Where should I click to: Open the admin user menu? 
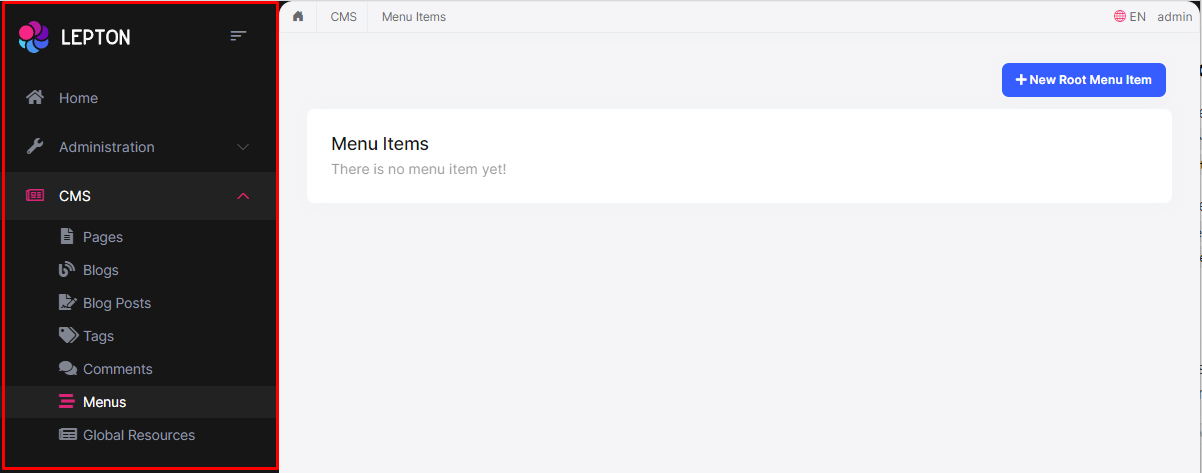tap(1175, 17)
